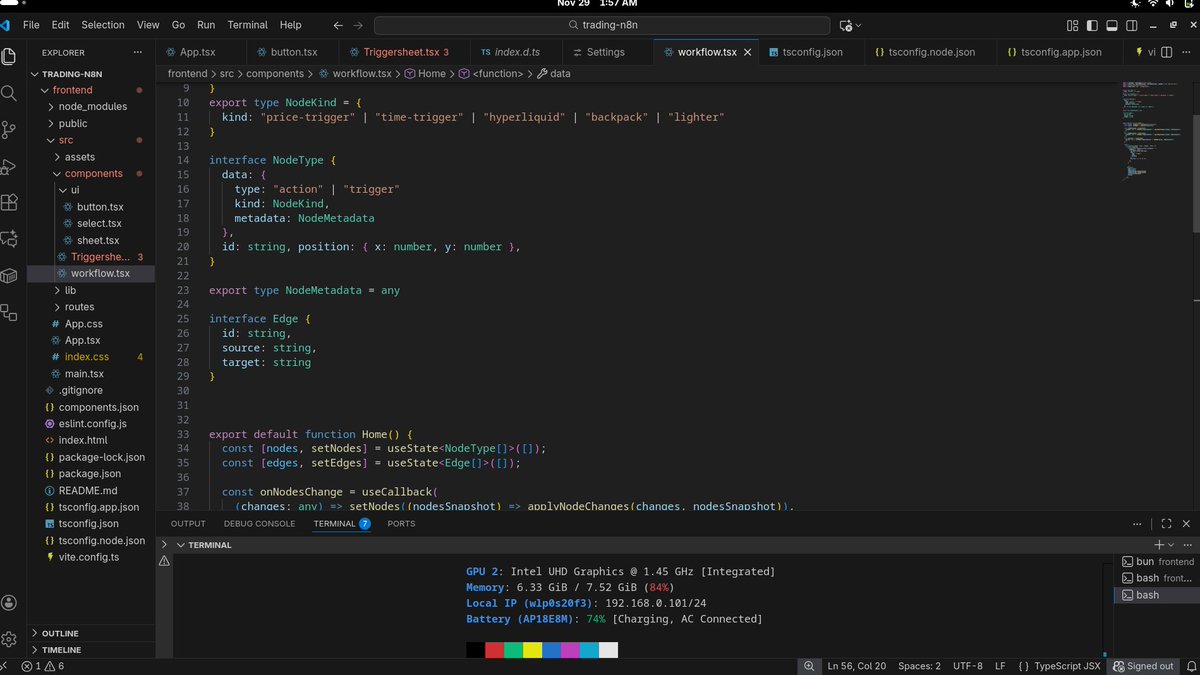Viewport: 1200px width, 675px height.
Task: Open the Run and Debug view
Action: pos(9,166)
